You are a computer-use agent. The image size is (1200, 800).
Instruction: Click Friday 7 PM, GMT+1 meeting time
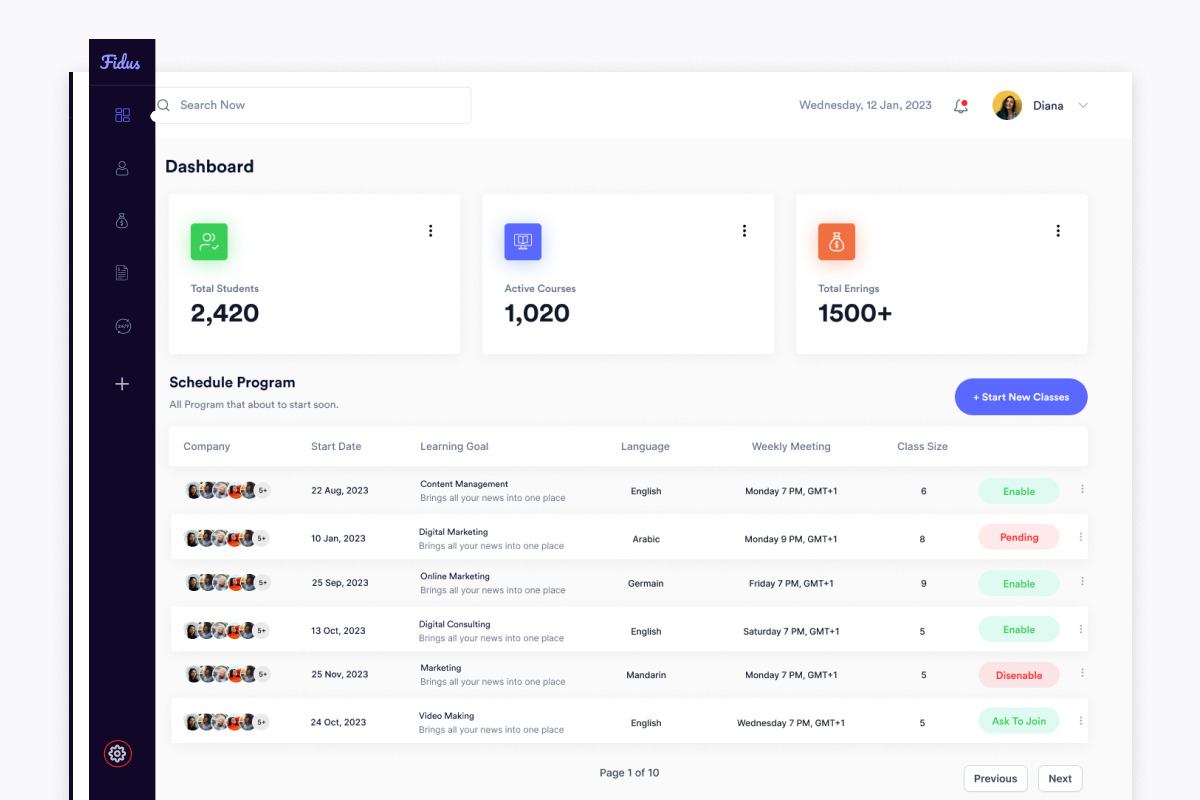(791, 583)
